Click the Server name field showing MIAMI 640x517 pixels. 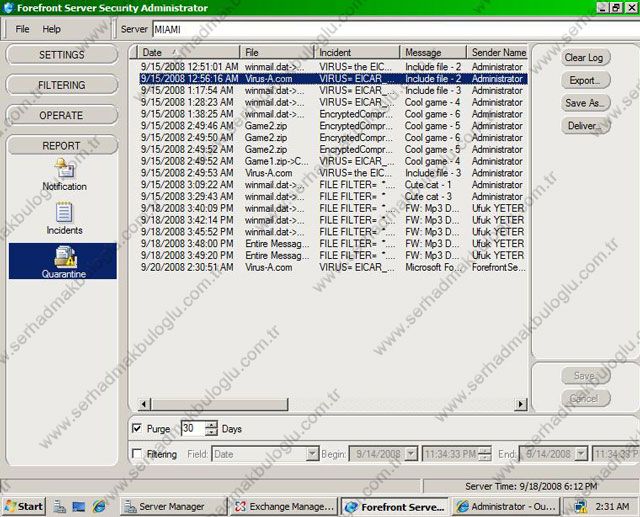(x=396, y=29)
